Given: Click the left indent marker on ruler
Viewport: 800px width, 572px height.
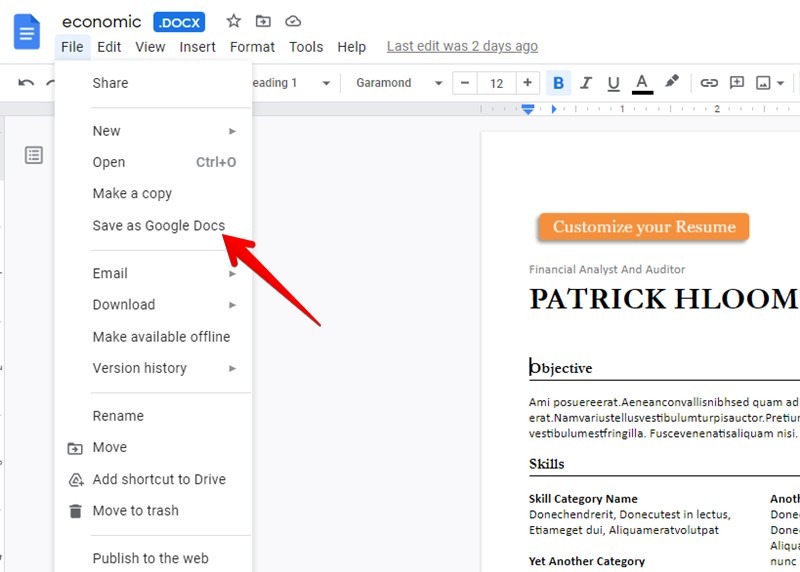Looking at the screenshot, I should coord(528,109).
